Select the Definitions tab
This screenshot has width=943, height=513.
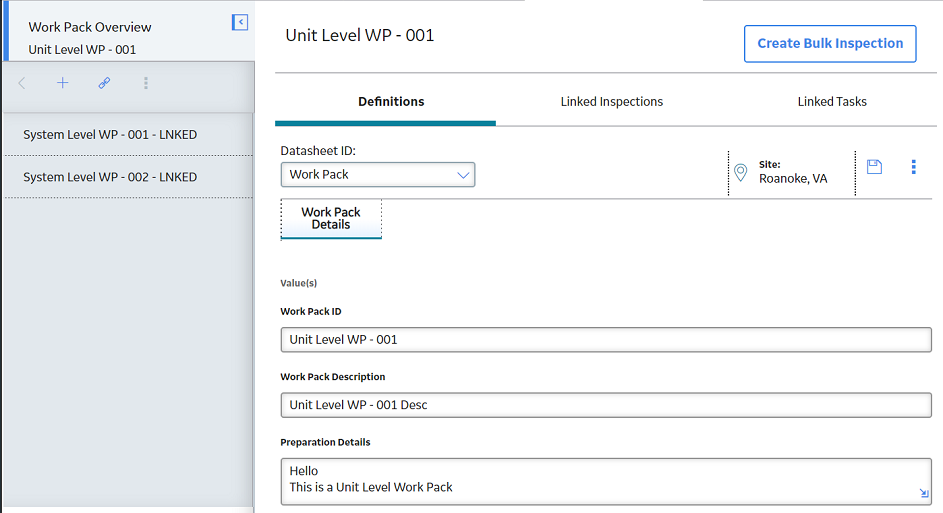[x=391, y=102]
